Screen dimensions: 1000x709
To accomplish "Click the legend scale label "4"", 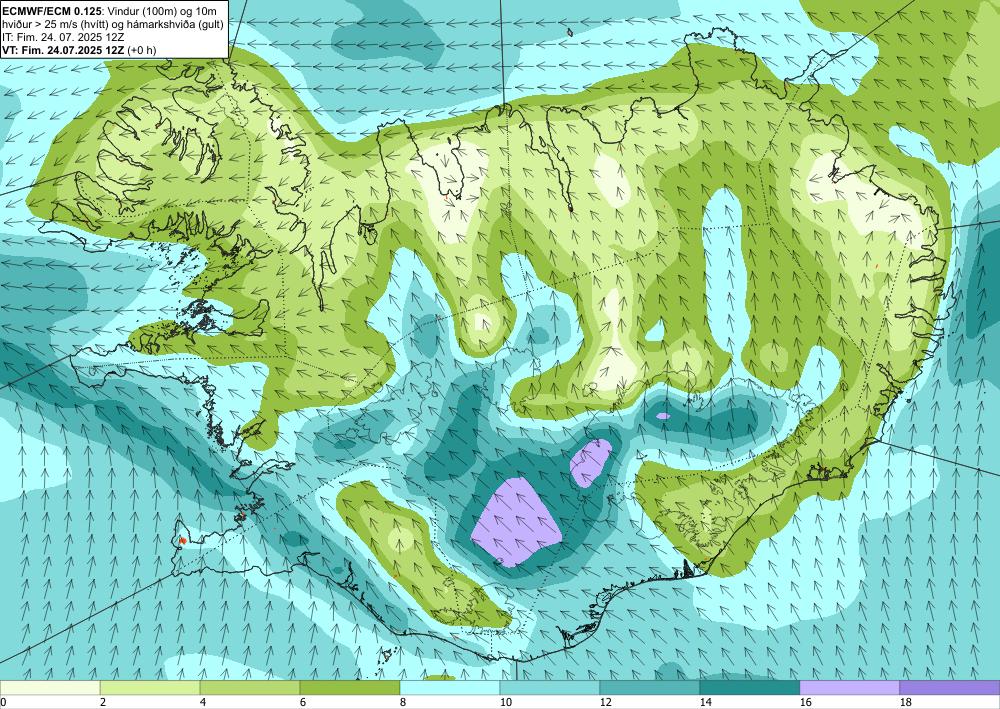I will coord(203,702).
